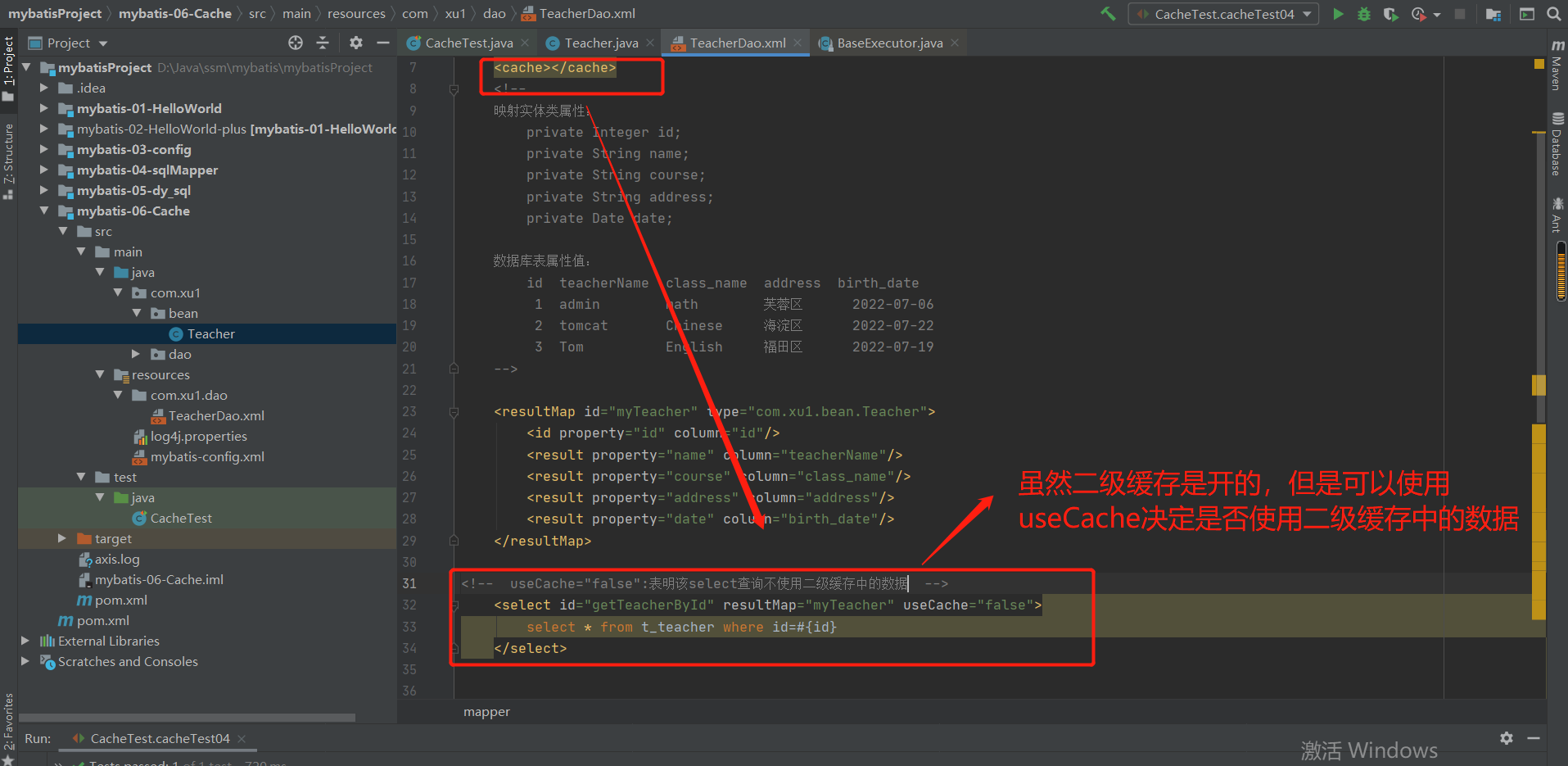
Task: Click the fold marker at line 23
Action: click(x=454, y=412)
